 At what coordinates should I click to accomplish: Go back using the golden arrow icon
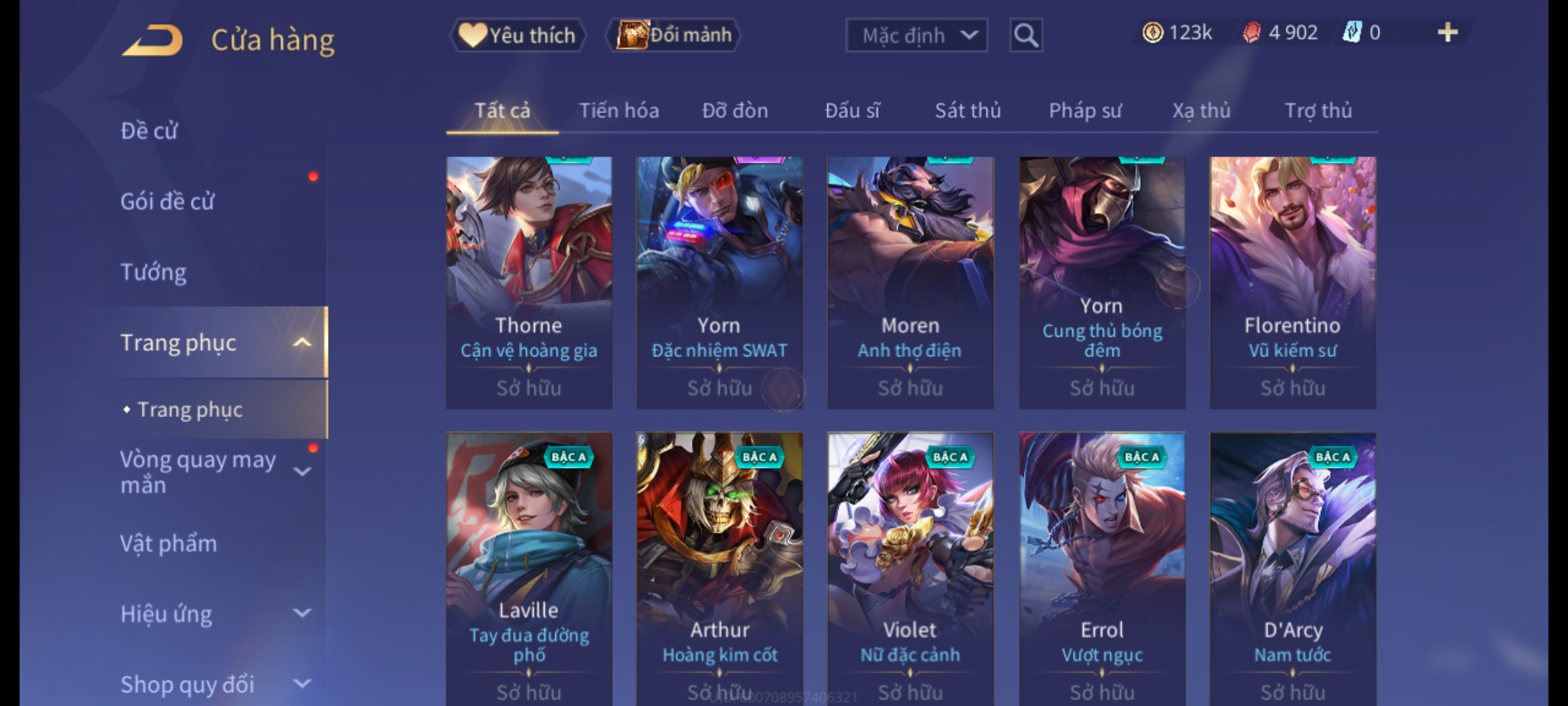[152, 41]
